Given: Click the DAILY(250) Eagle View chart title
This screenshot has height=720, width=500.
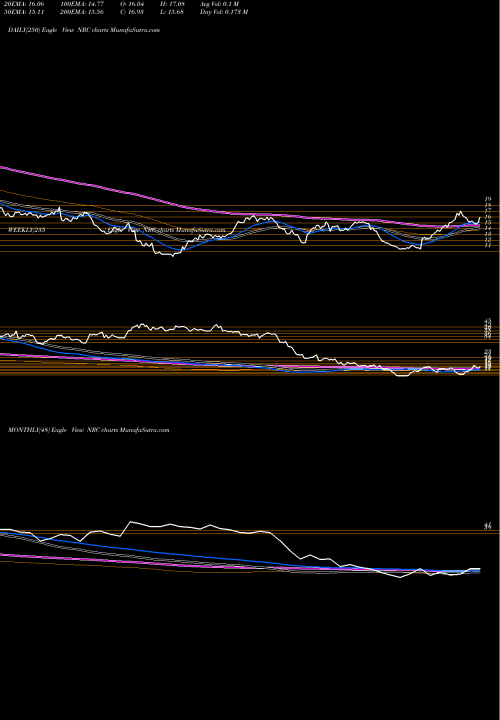Looking at the screenshot, I should click(x=84, y=30).
